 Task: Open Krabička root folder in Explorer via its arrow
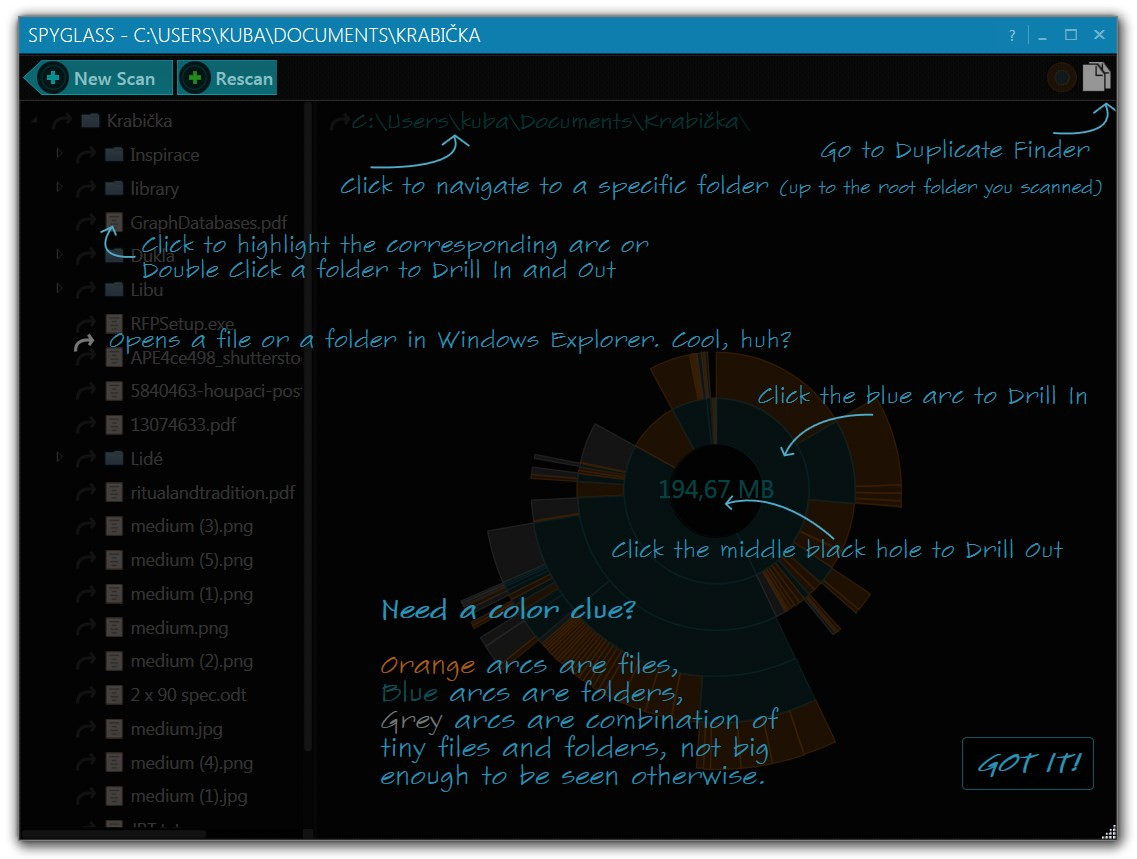point(62,121)
